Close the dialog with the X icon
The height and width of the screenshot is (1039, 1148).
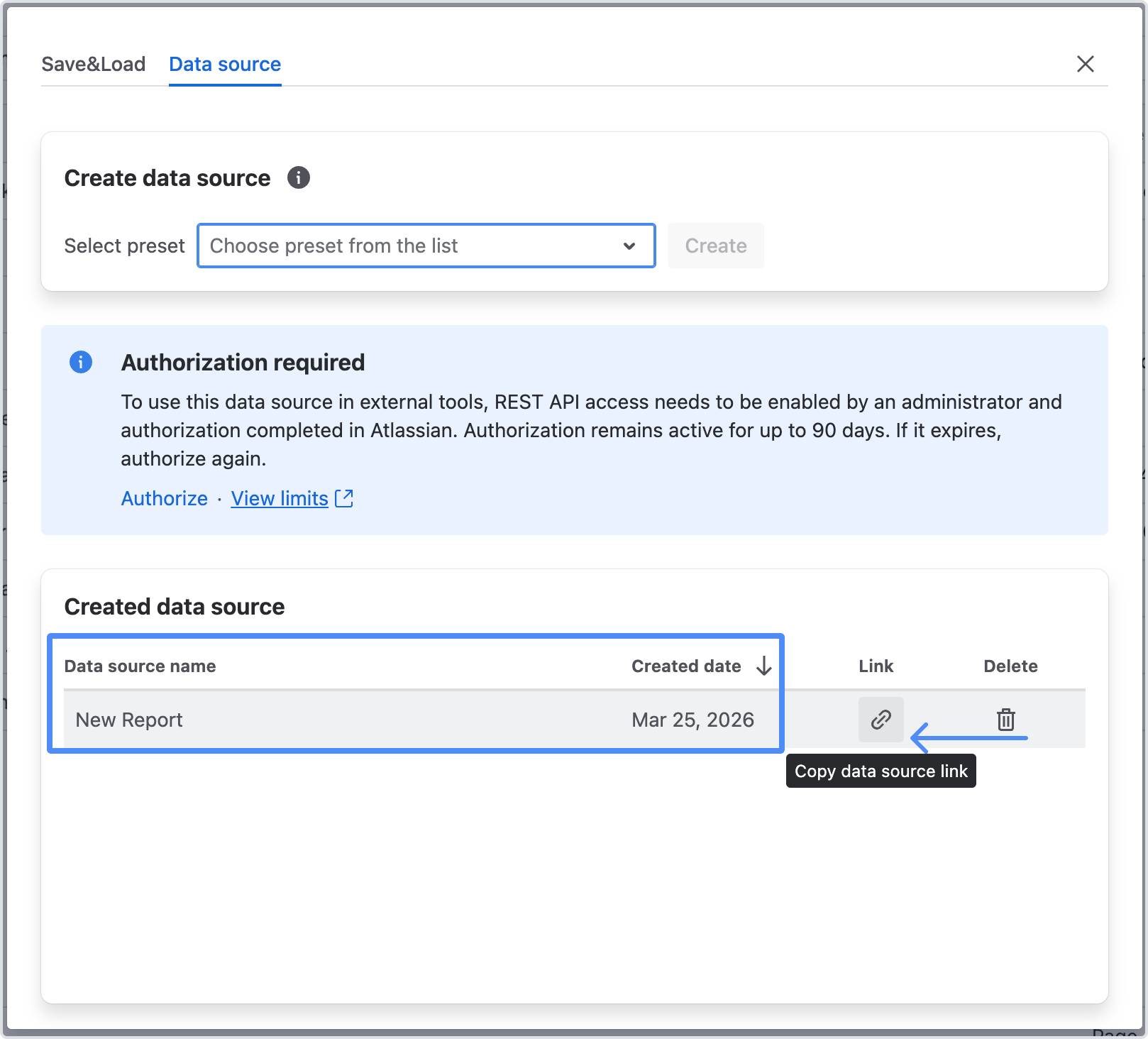[1085, 64]
